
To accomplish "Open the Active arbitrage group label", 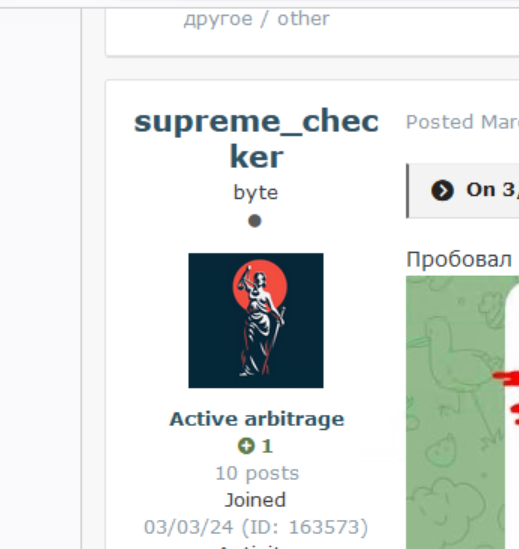I will (257, 419).
